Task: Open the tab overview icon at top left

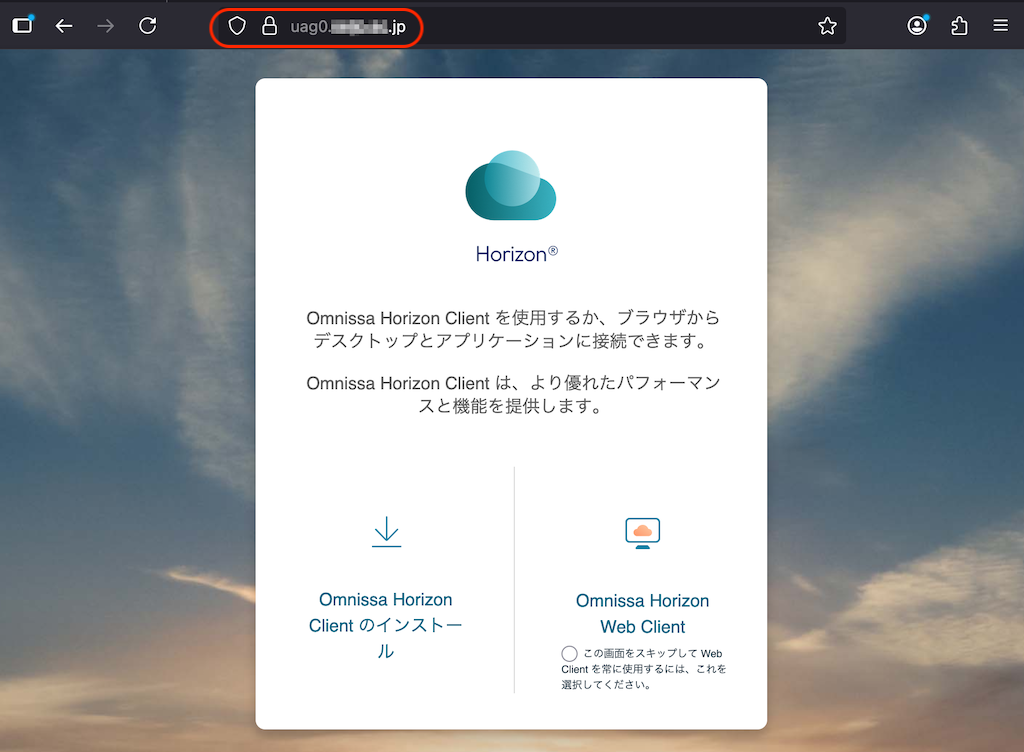Action: click(x=21, y=26)
